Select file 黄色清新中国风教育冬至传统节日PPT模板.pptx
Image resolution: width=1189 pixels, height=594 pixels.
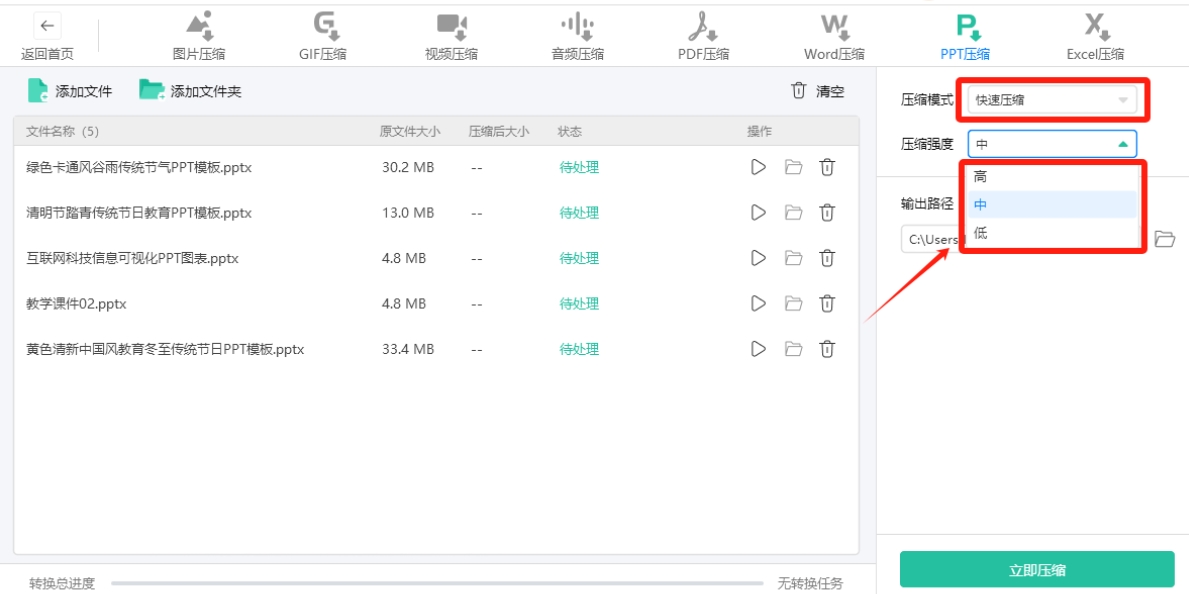(165, 349)
